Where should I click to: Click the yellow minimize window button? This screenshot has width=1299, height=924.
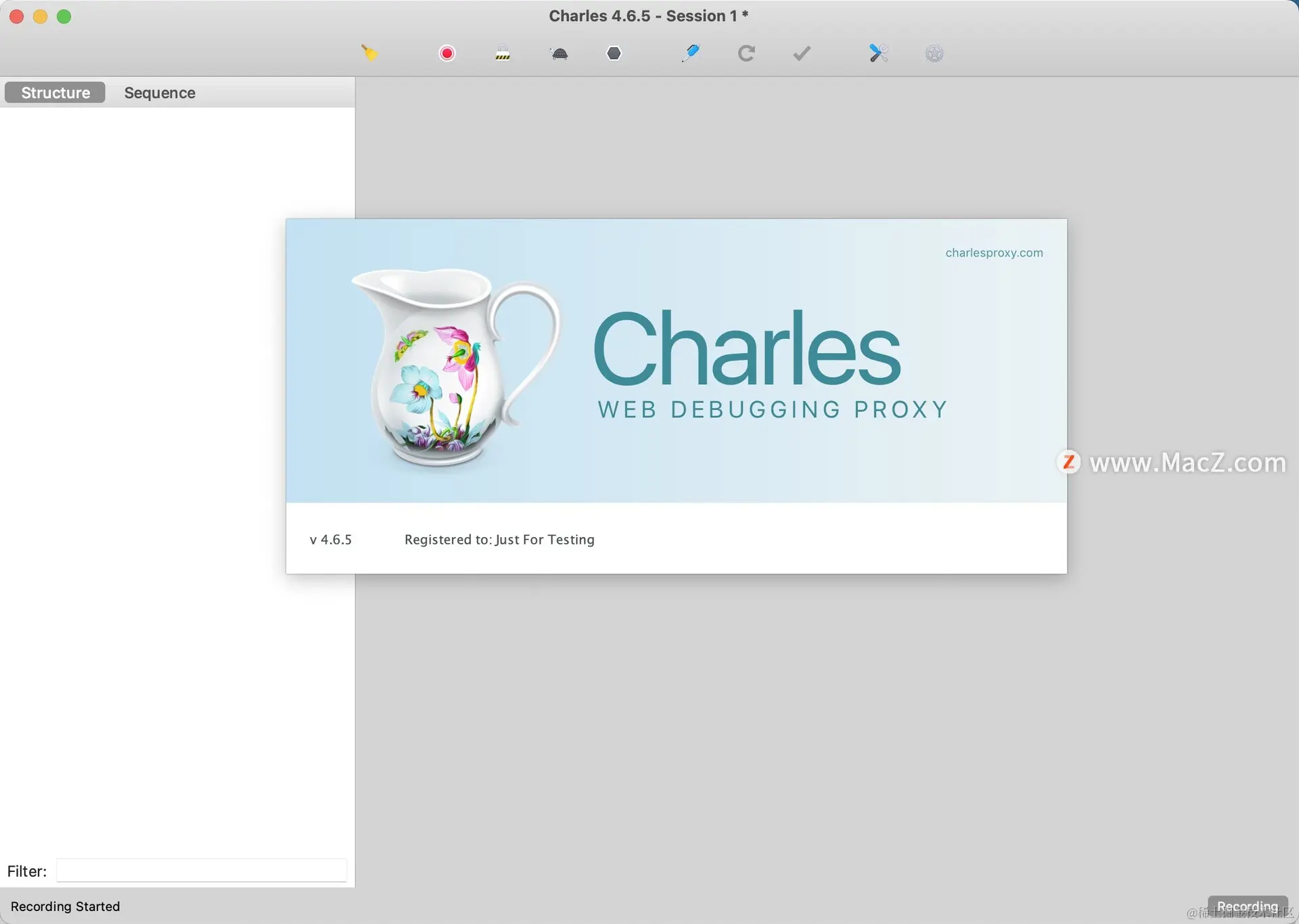coord(40,16)
